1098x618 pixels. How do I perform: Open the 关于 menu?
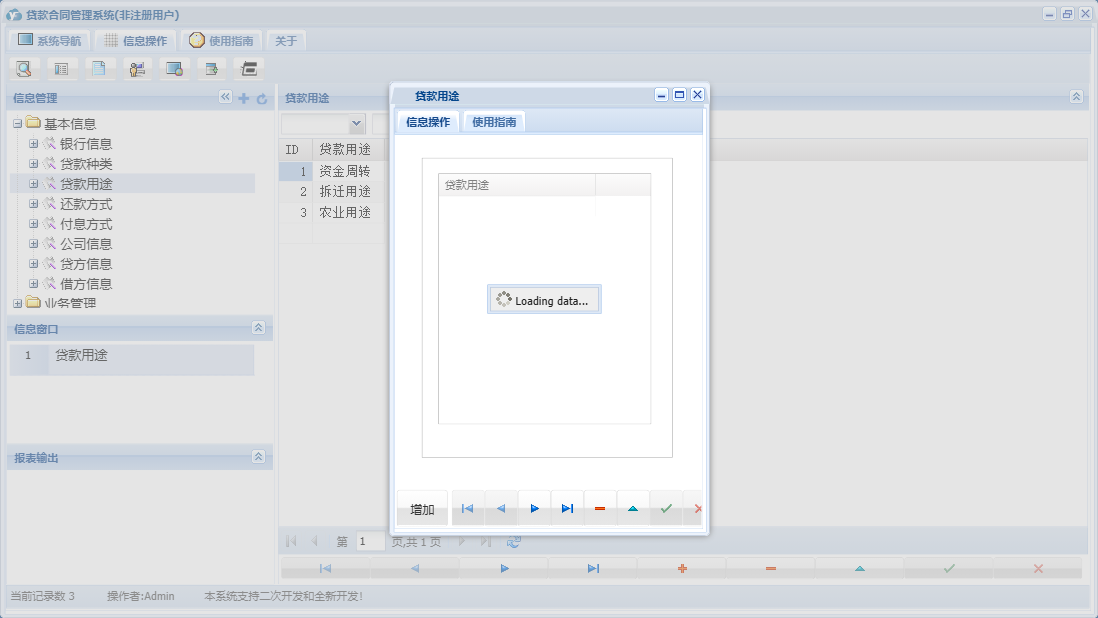tap(286, 41)
